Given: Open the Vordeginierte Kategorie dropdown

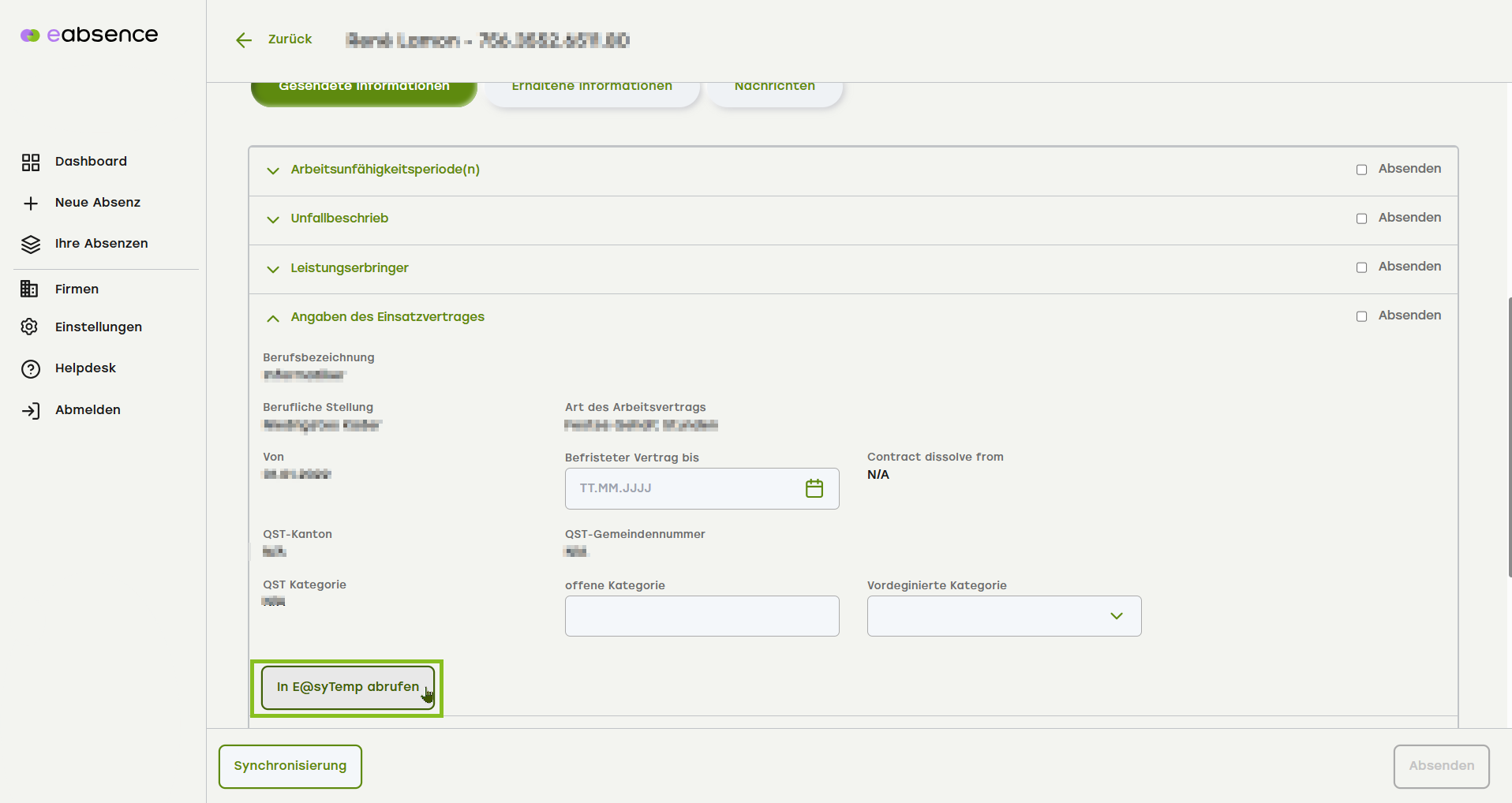Looking at the screenshot, I should click(x=1004, y=616).
